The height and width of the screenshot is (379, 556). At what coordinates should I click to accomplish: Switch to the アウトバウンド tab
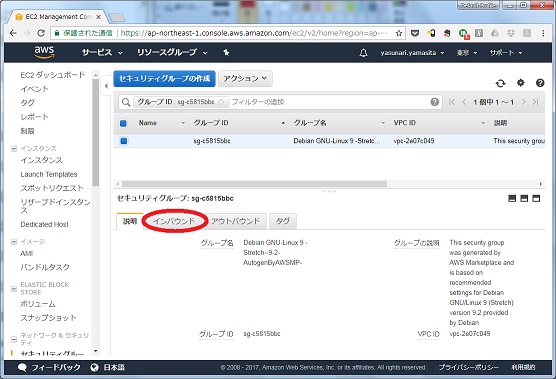235,221
